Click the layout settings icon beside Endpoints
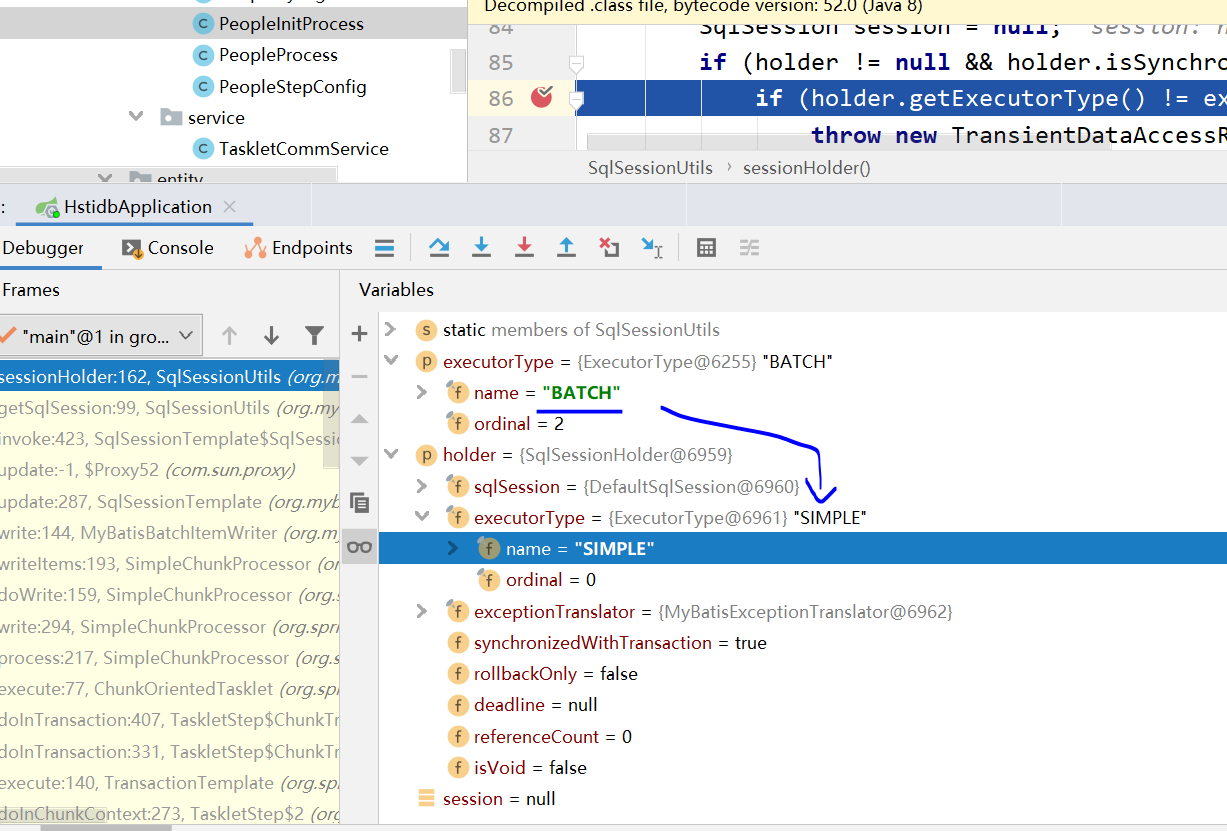Viewport: 1227px width, 831px height. (384, 248)
